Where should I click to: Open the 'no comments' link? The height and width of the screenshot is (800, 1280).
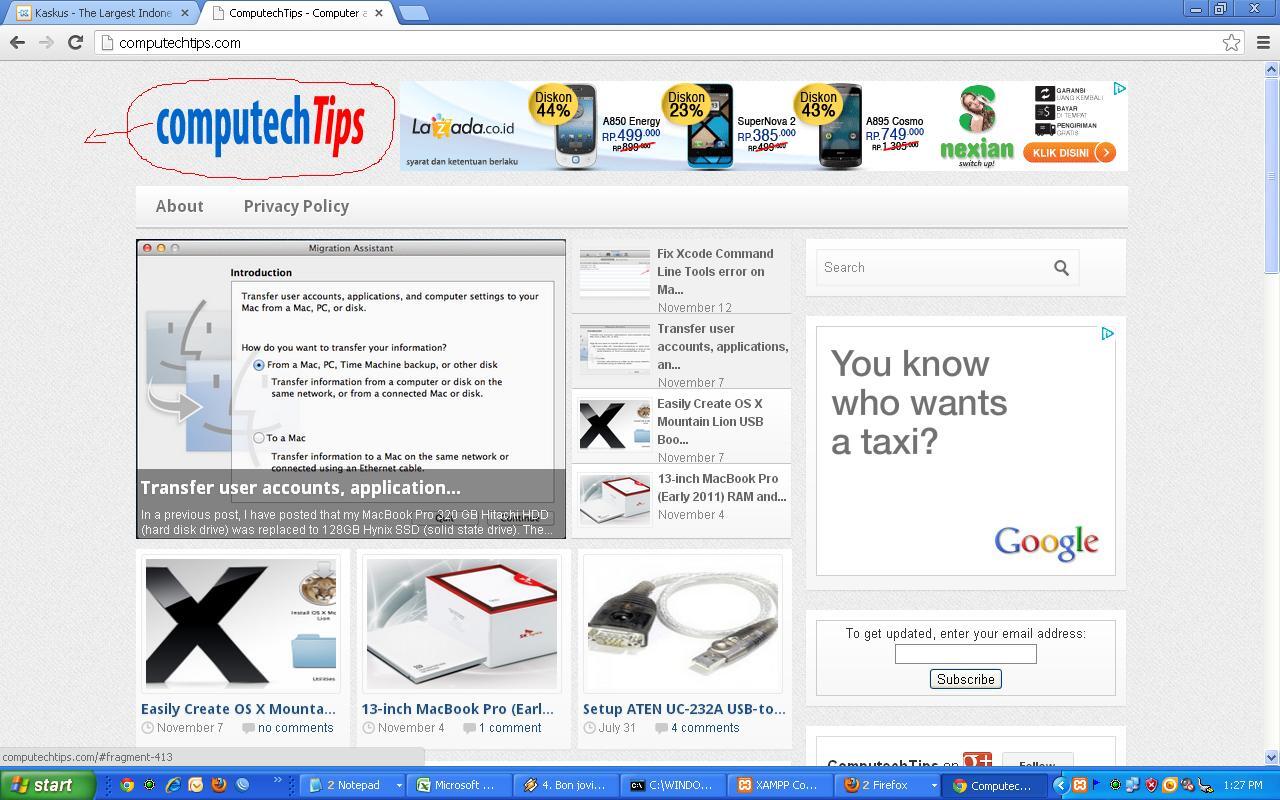pyautogui.click(x=295, y=728)
